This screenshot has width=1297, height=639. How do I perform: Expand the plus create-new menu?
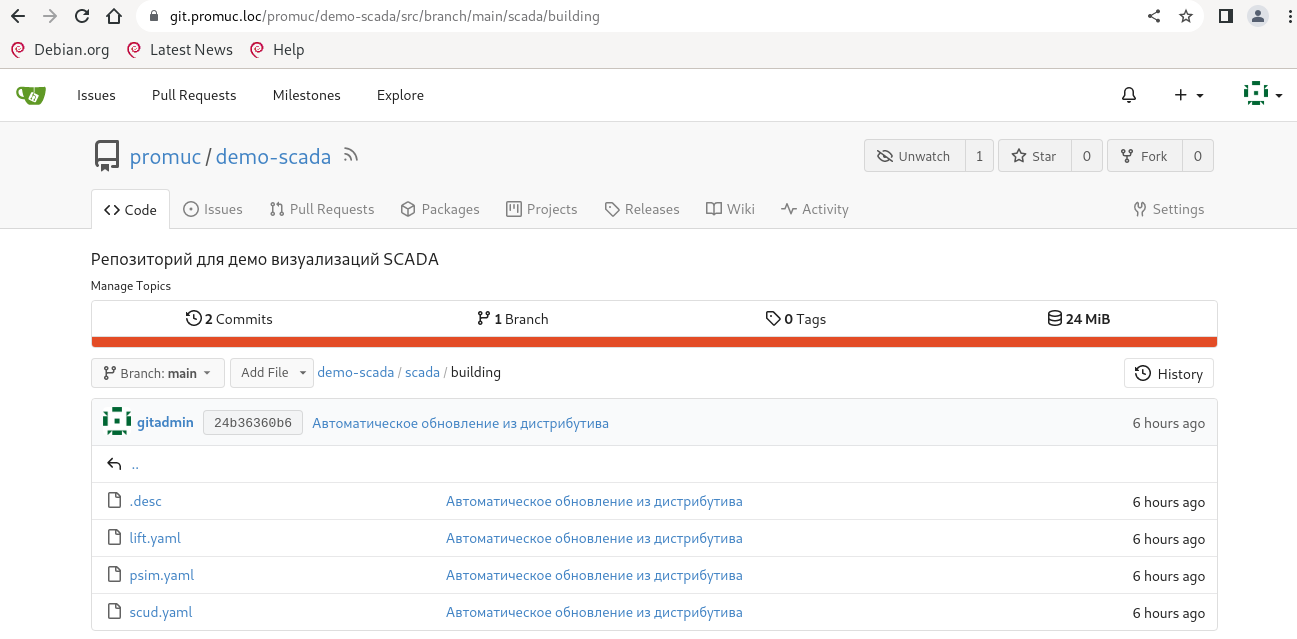pos(1188,95)
